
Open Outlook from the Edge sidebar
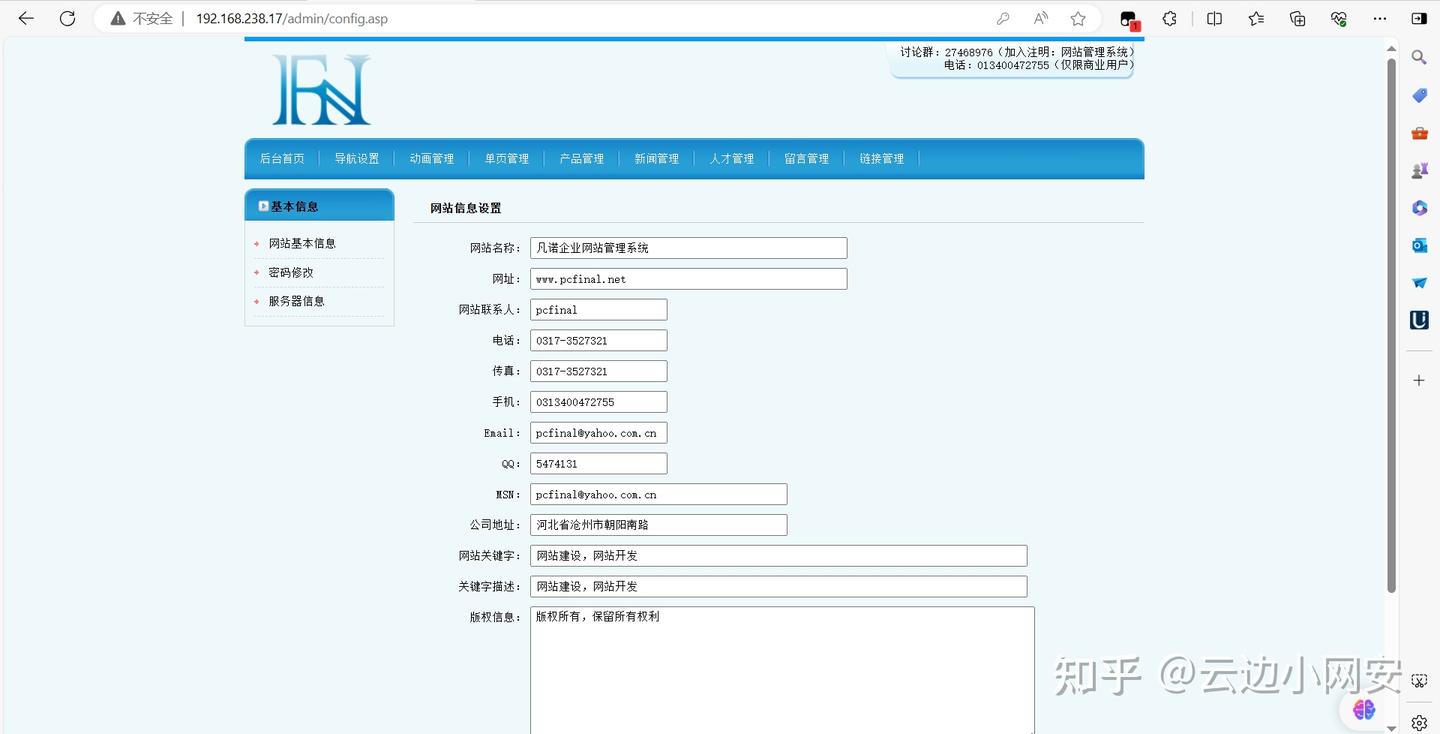[x=1418, y=244]
